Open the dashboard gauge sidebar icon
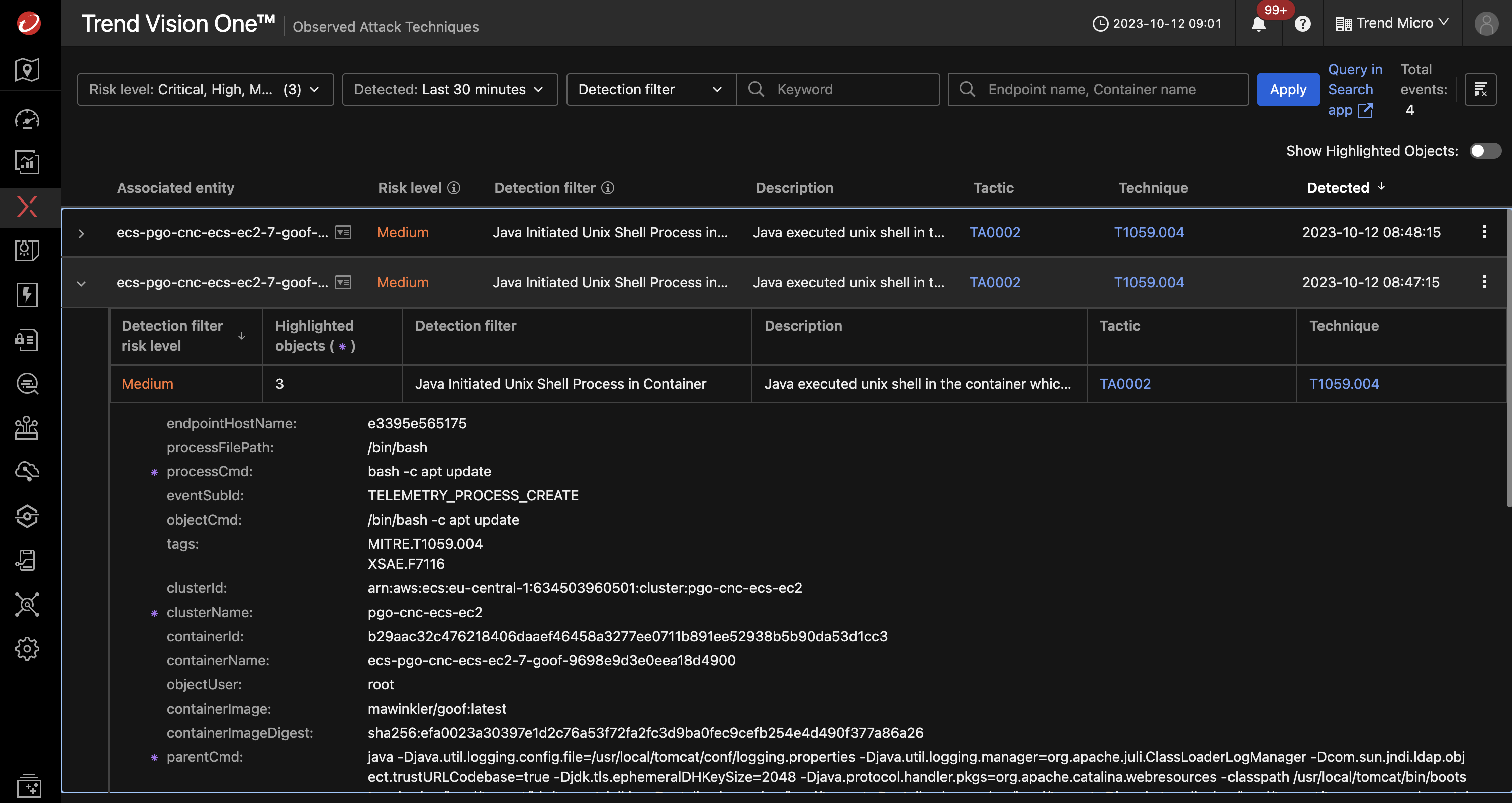 click(x=27, y=119)
